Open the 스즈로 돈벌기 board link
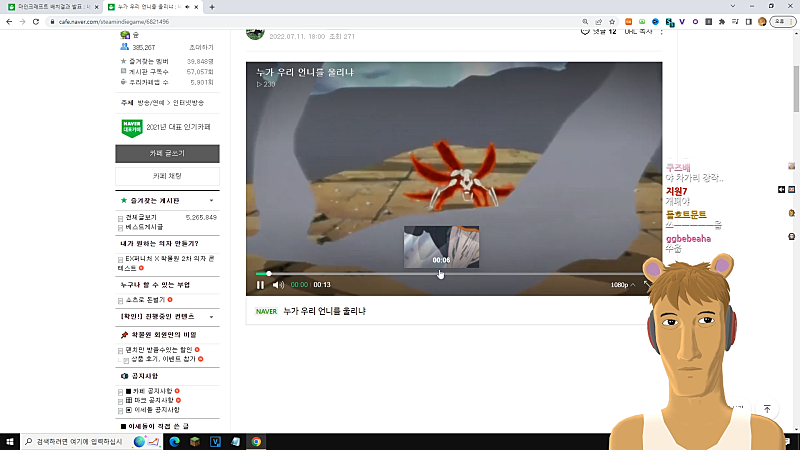The height and width of the screenshot is (450, 800). click(x=145, y=299)
